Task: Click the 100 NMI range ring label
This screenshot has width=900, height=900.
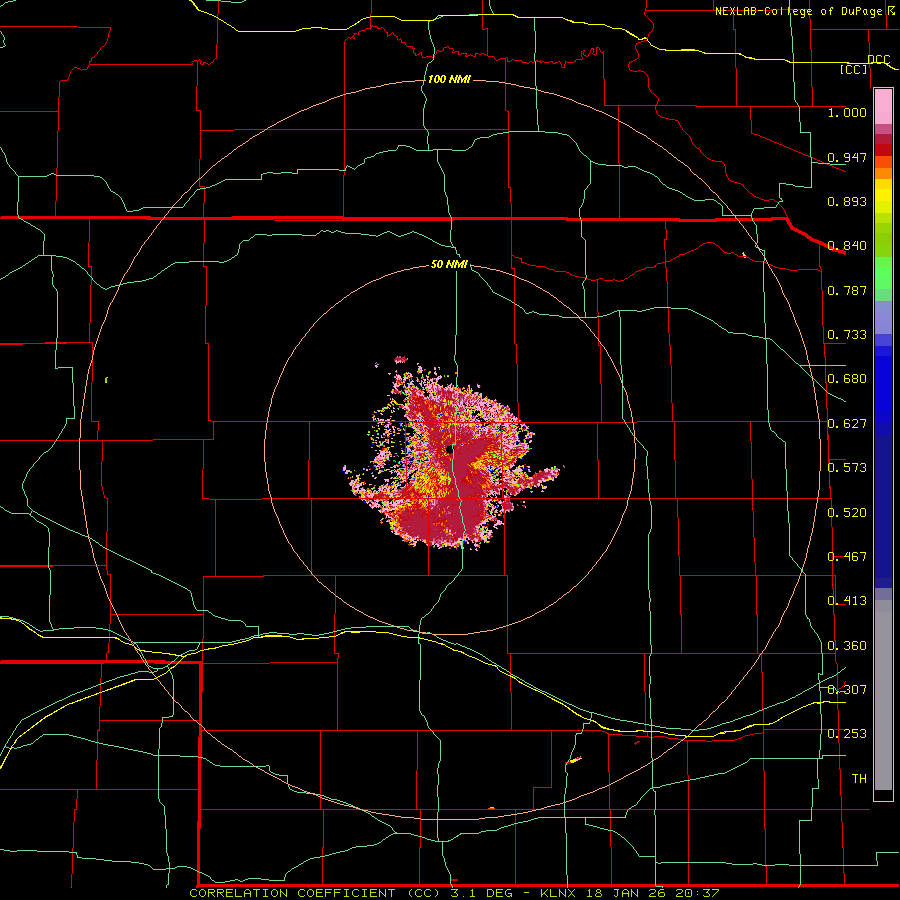Action: 449,79
